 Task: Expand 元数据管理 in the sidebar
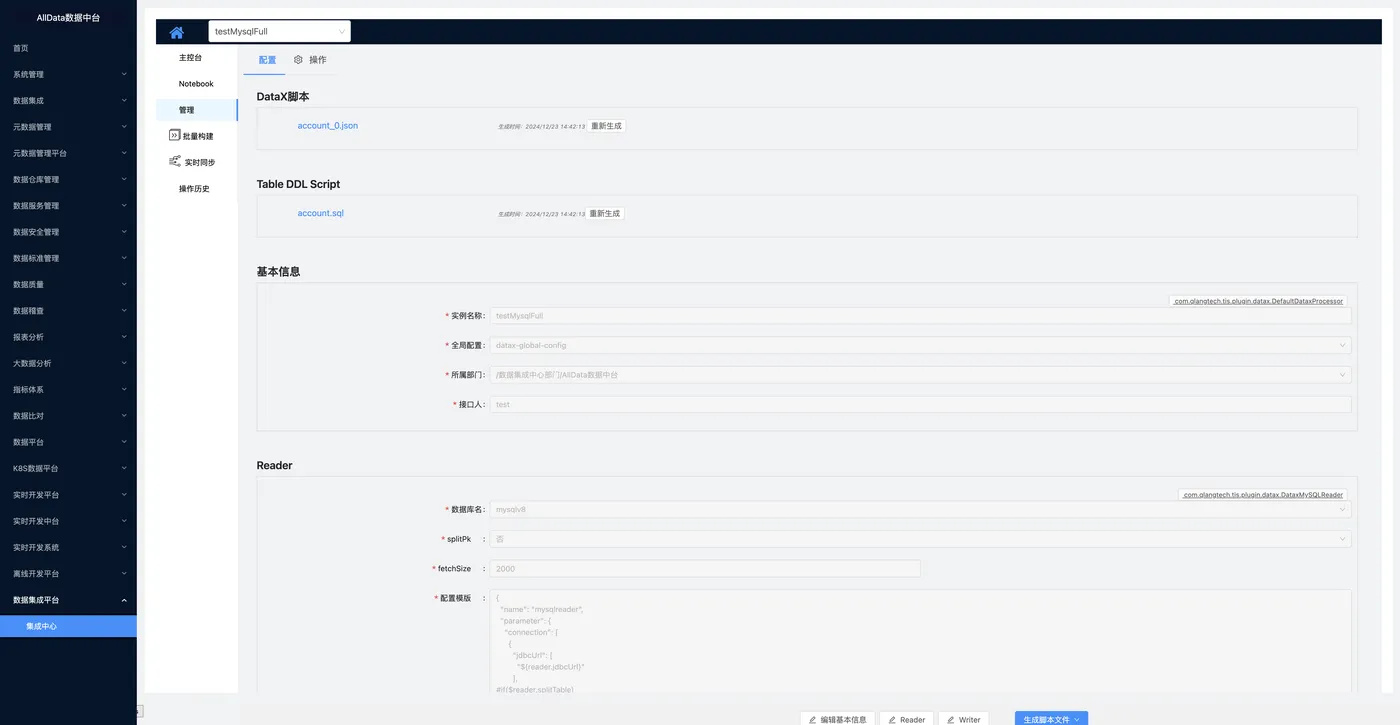(68, 127)
